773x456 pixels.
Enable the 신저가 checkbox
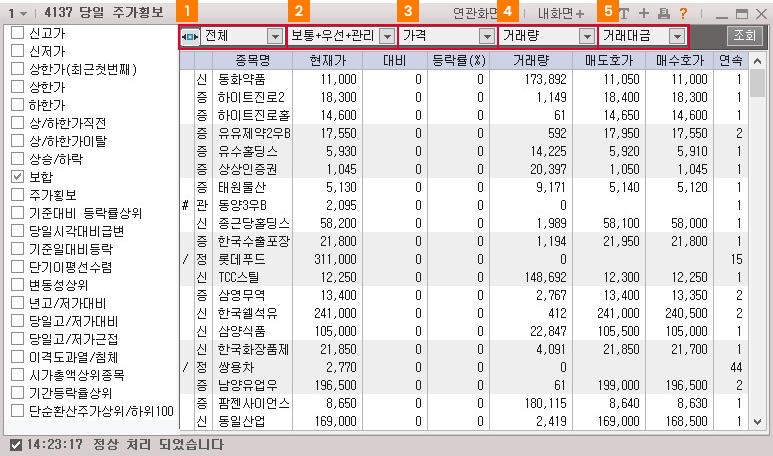pyautogui.click(x=17, y=51)
